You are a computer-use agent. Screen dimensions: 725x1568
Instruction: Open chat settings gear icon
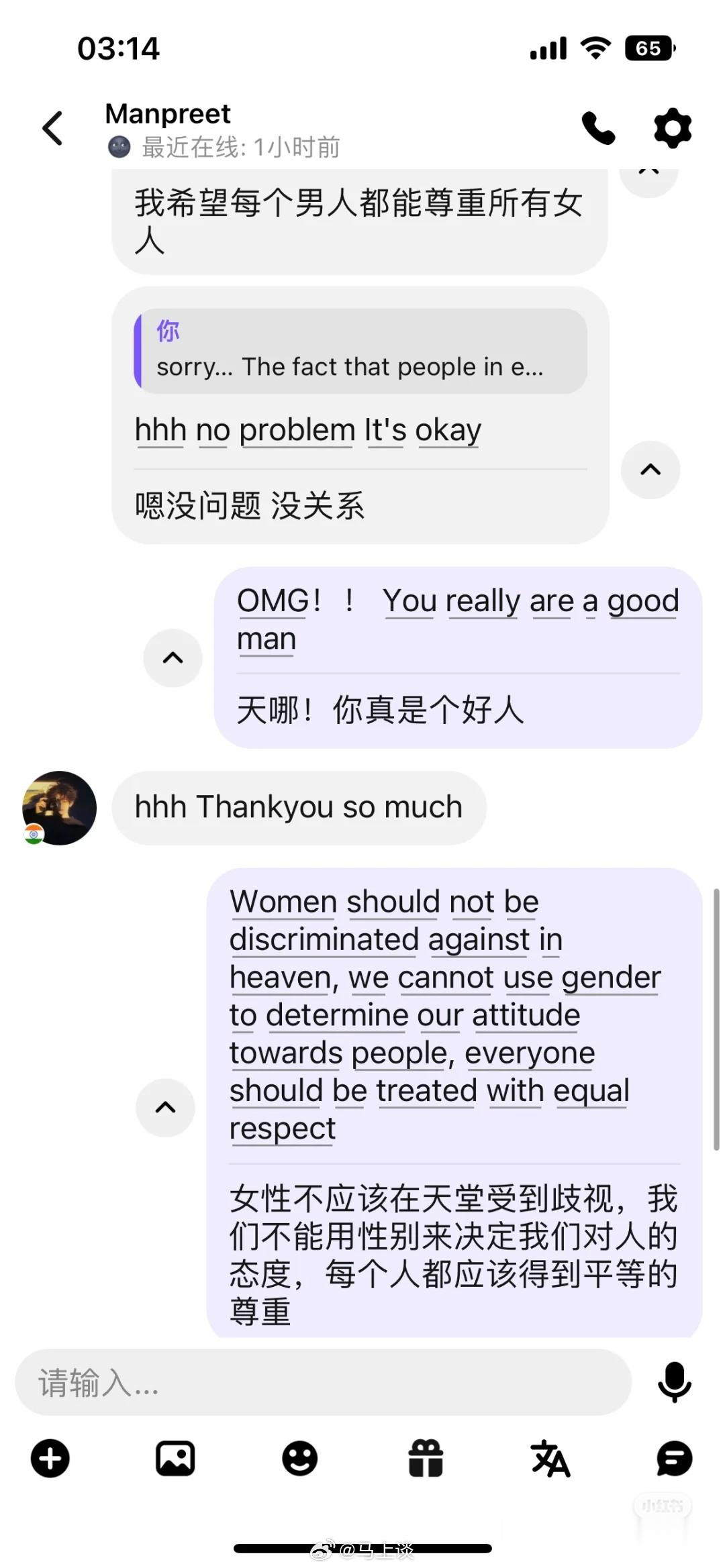pos(673,128)
